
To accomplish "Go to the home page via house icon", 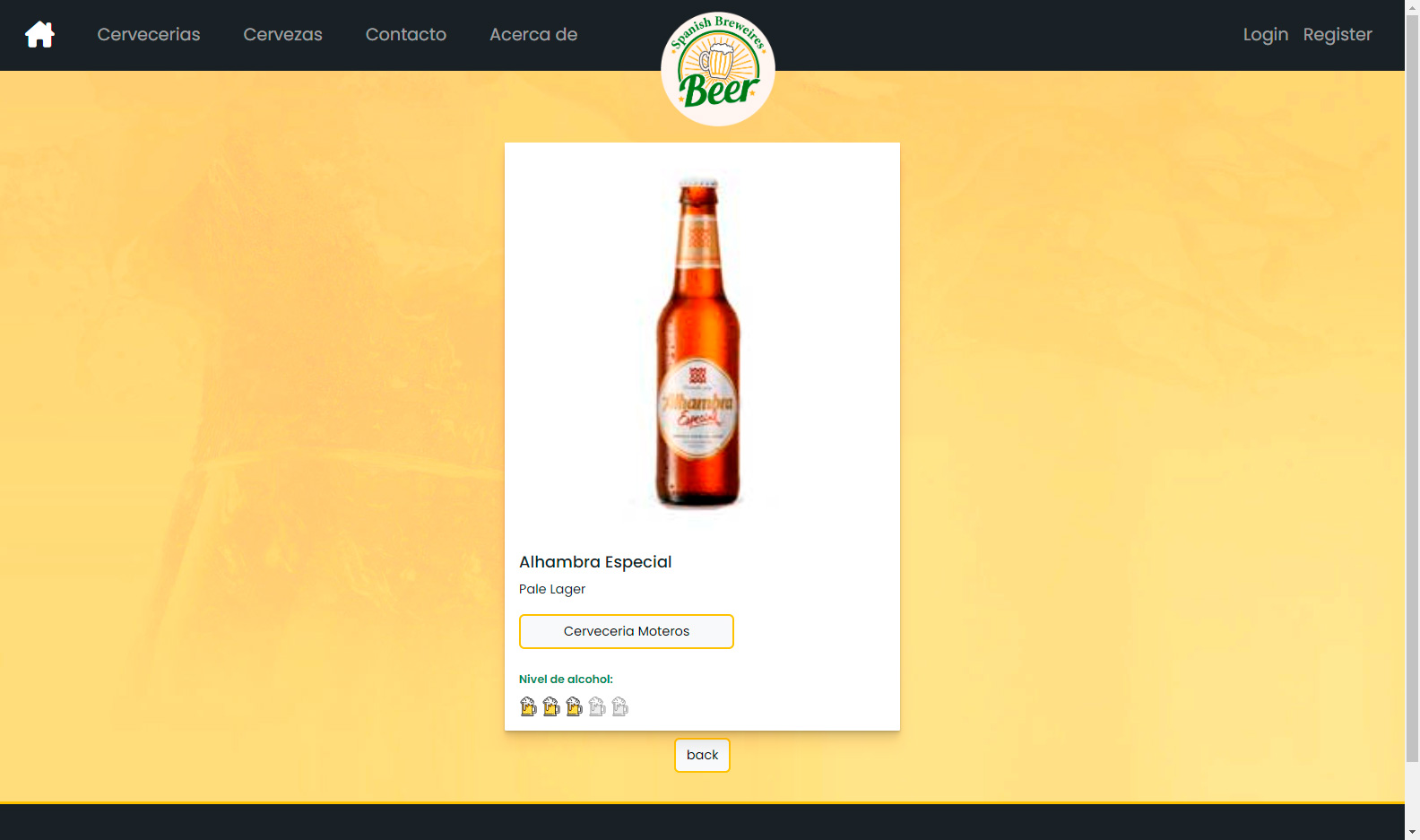I will pos(39,35).
